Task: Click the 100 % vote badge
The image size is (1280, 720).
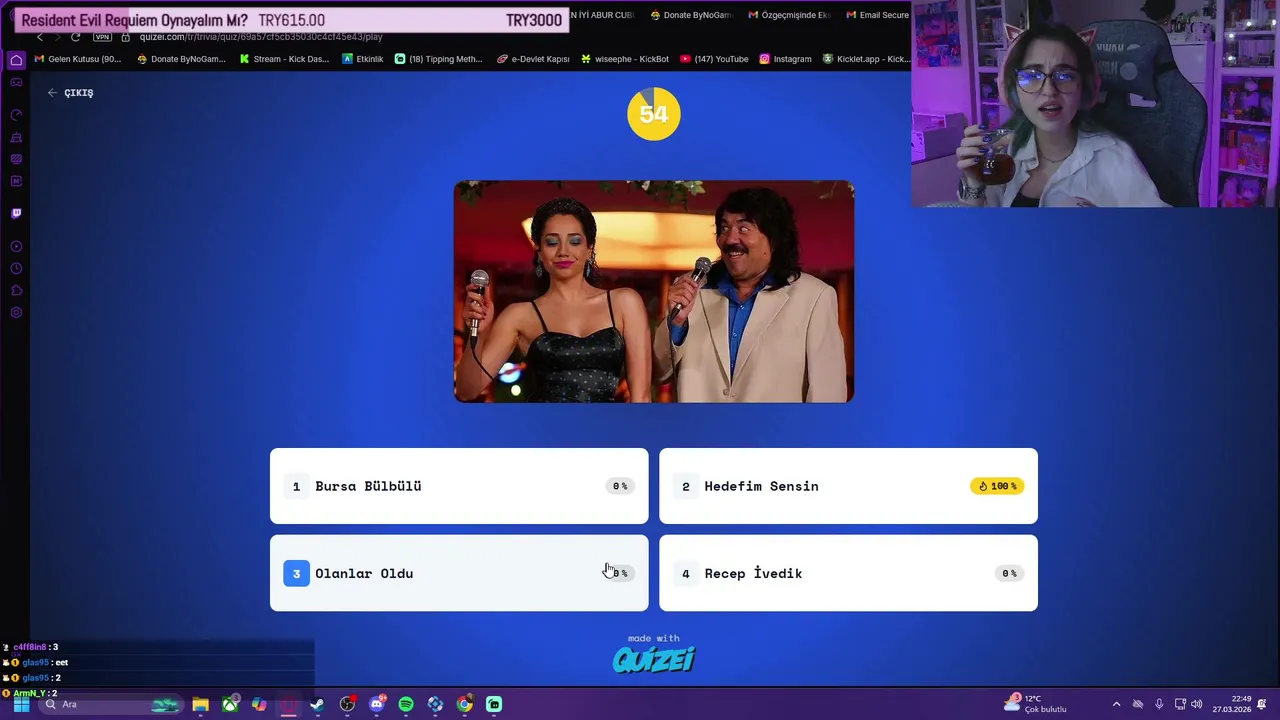Action: pyautogui.click(x=998, y=486)
